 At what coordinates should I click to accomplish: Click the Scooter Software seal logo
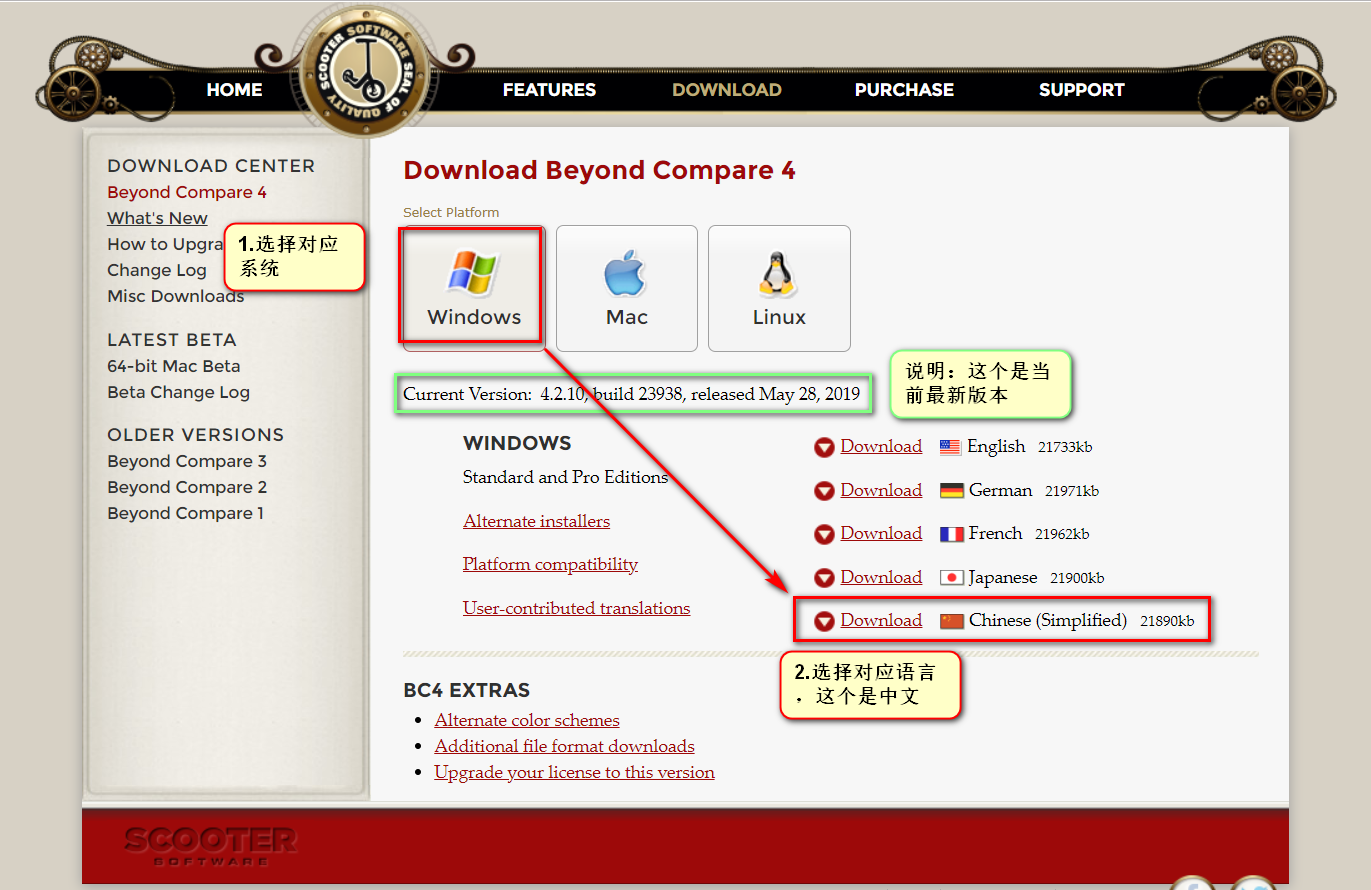365,70
